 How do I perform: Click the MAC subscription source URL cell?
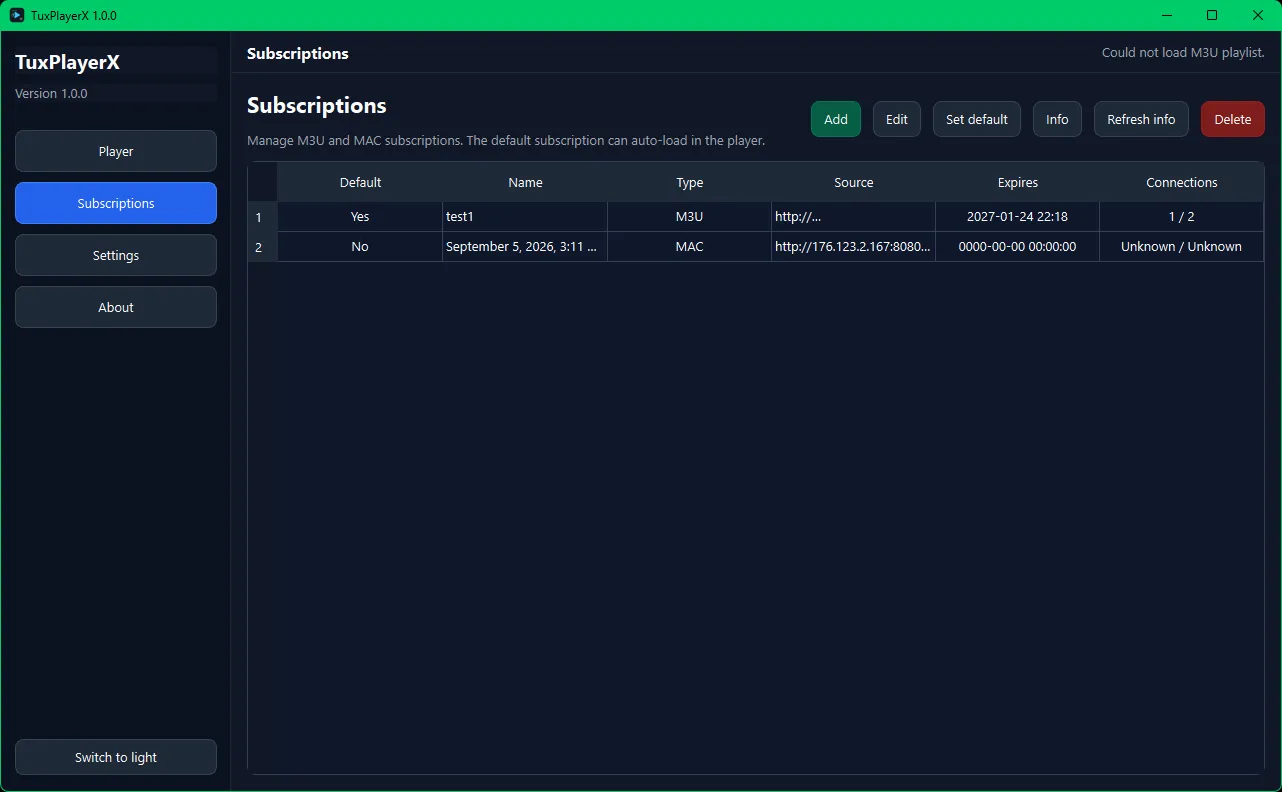click(x=852, y=247)
